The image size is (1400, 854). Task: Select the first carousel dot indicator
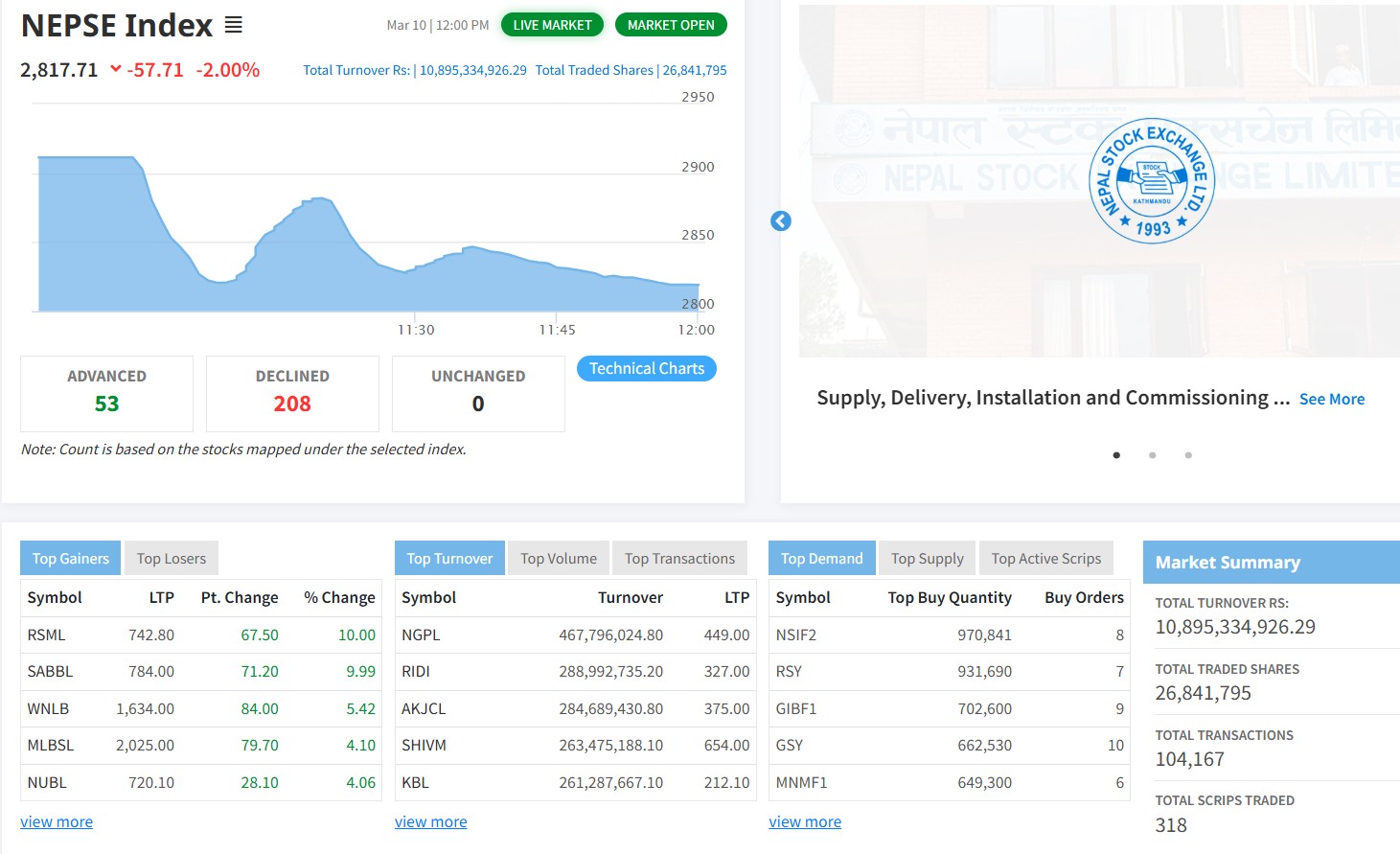(1116, 455)
